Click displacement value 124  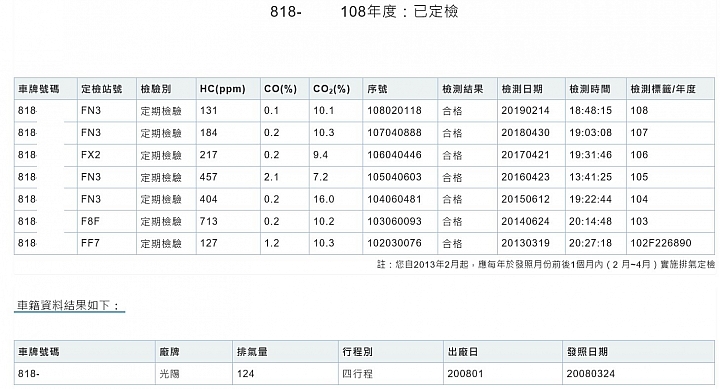246,374
